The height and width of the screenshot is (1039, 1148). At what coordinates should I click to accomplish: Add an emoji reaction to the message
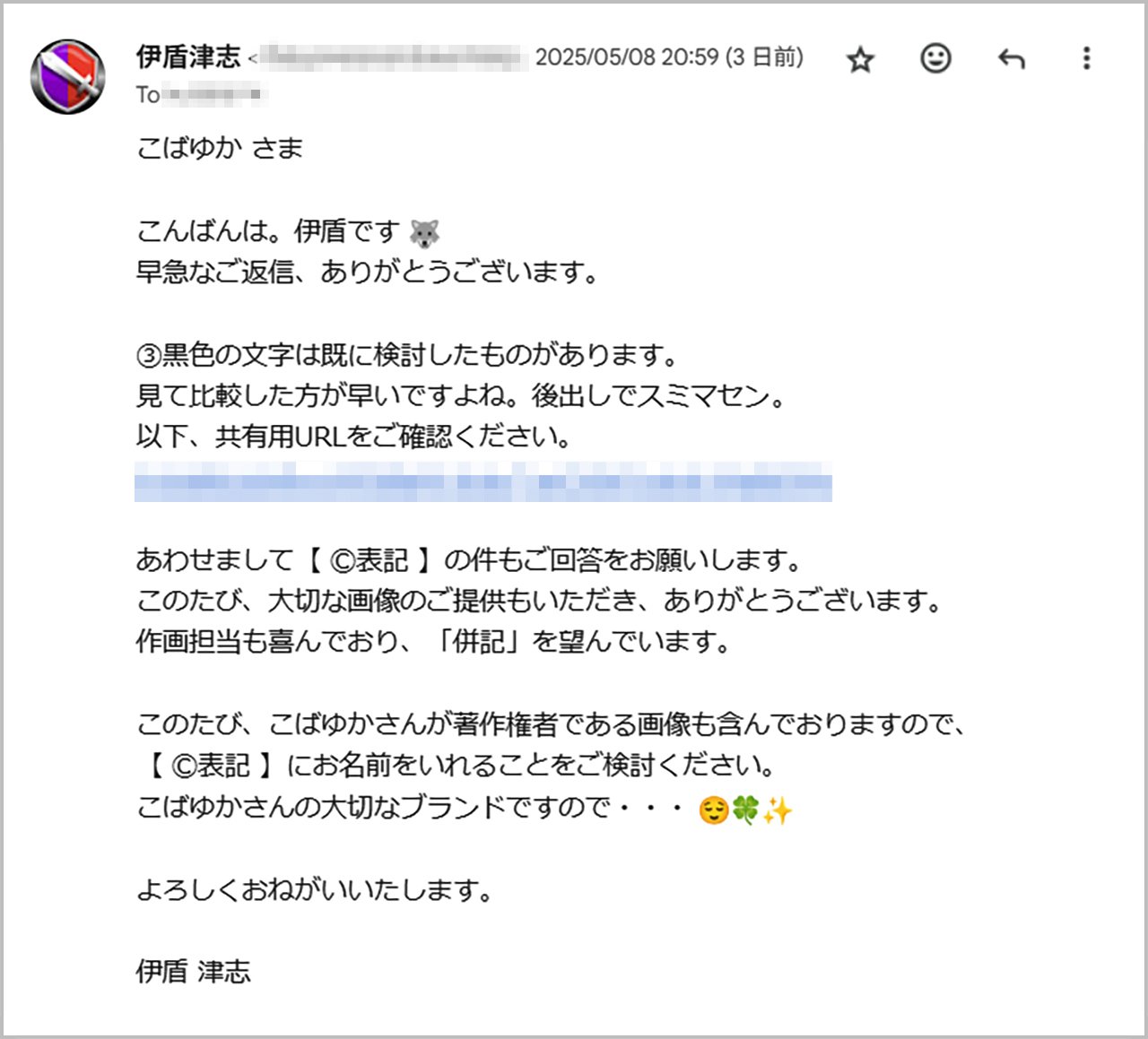click(935, 59)
